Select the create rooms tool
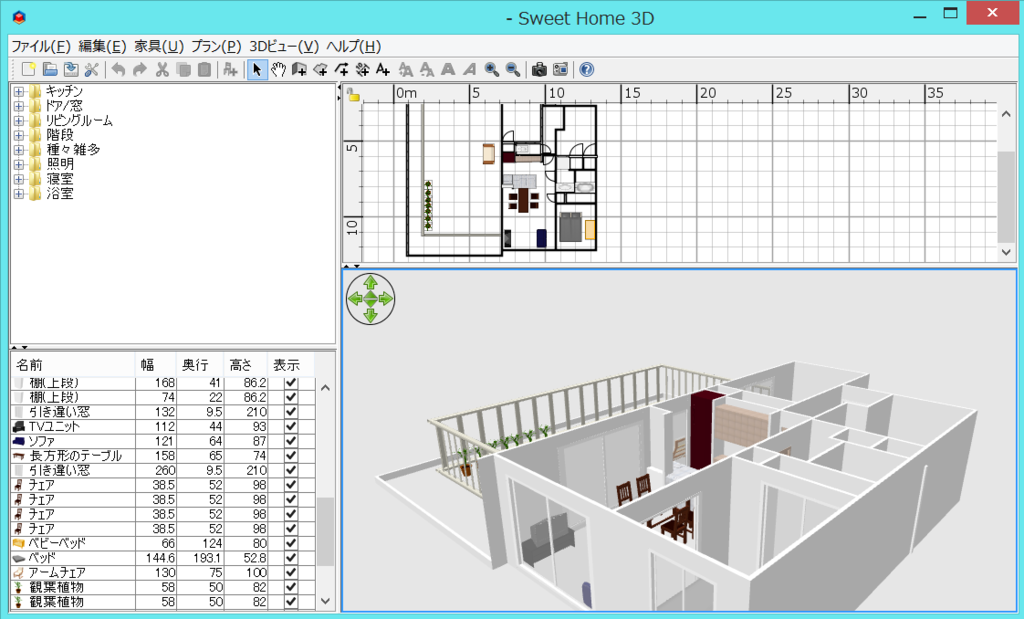The width and height of the screenshot is (1024, 619). click(320, 69)
